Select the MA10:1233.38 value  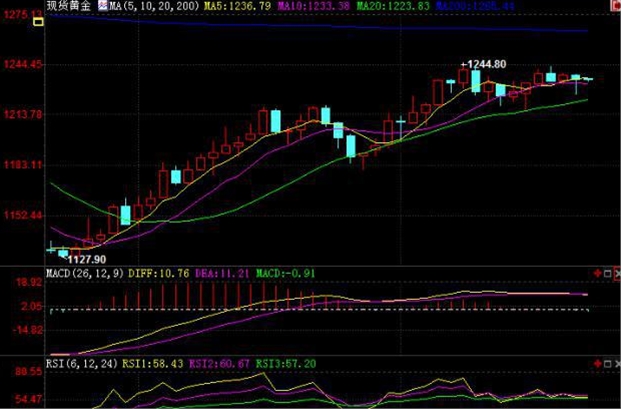314,6
